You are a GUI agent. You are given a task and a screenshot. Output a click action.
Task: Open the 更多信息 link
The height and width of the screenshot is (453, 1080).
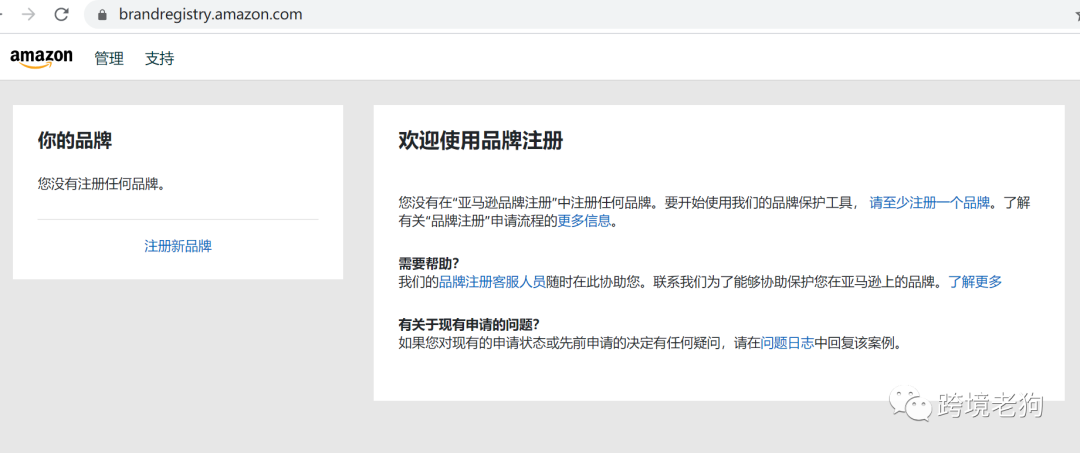coord(583,222)
